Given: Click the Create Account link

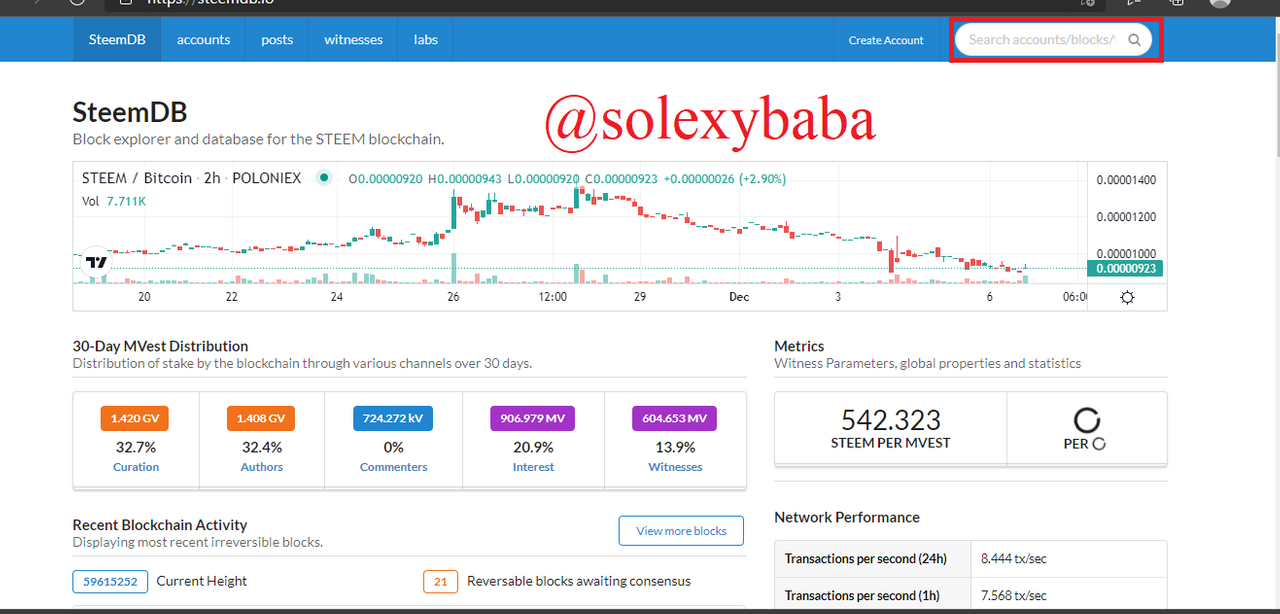Looking at the screenshot, I should point(886,40).
